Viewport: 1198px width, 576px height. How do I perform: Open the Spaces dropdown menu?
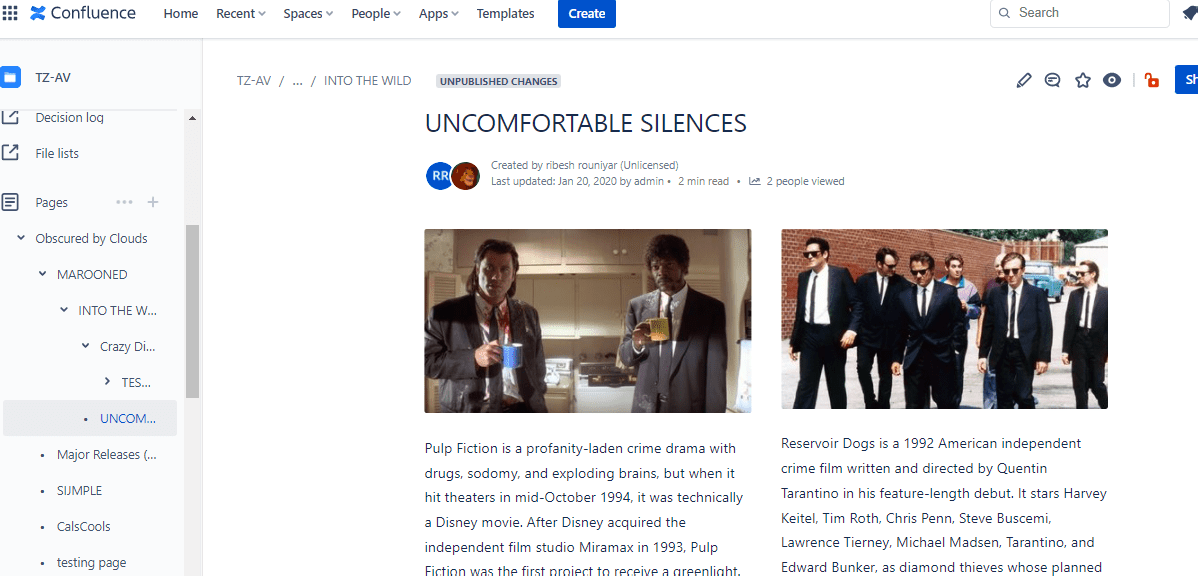pyautogui.click(x=308, y=13)
